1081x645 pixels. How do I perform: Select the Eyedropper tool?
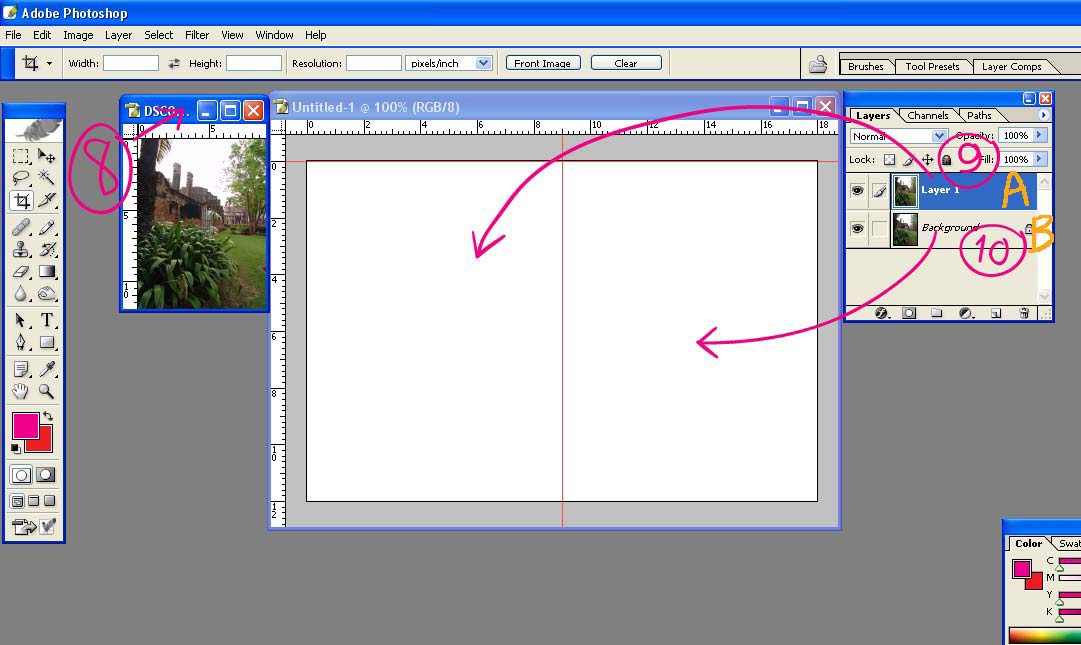(x=47, y=370)
